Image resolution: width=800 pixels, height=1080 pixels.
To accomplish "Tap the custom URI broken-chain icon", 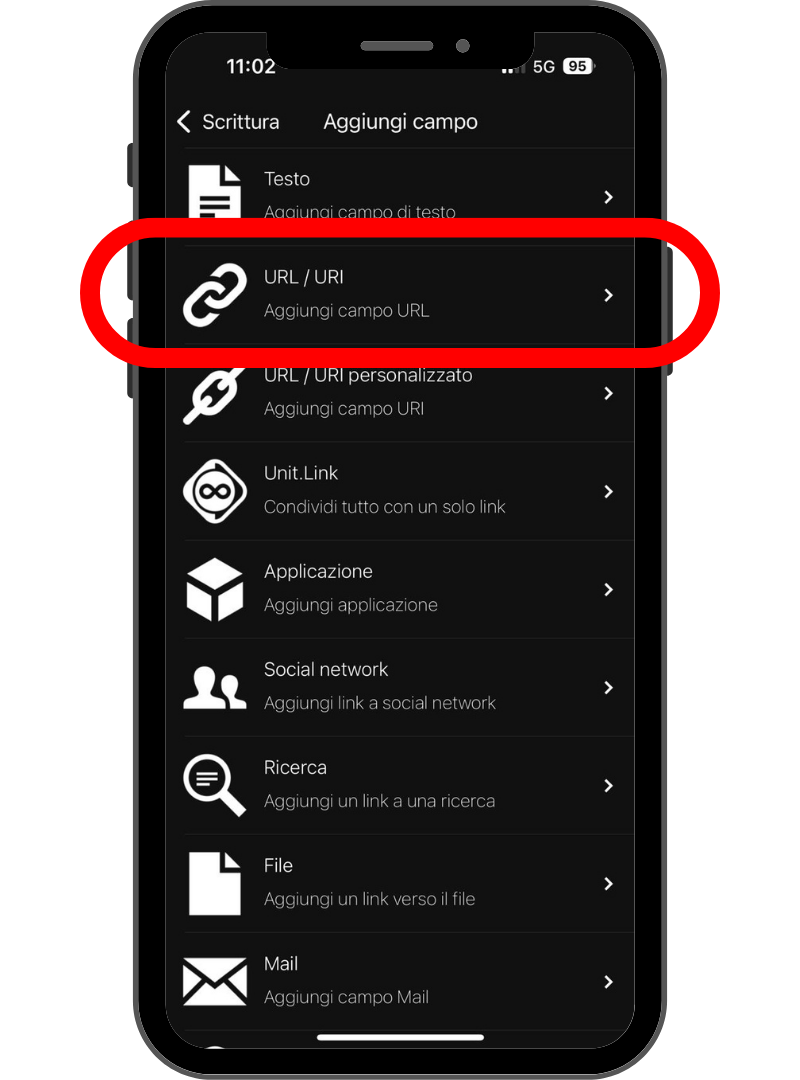I will click(x=214, y=394).
